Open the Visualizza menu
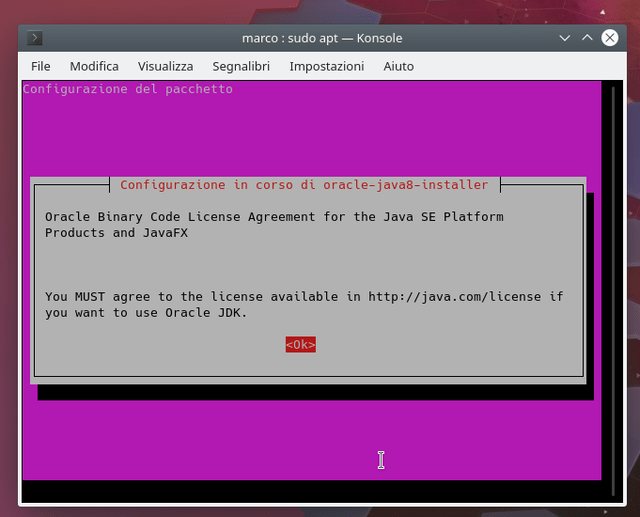640x517 pixels. tap(165, 66)
